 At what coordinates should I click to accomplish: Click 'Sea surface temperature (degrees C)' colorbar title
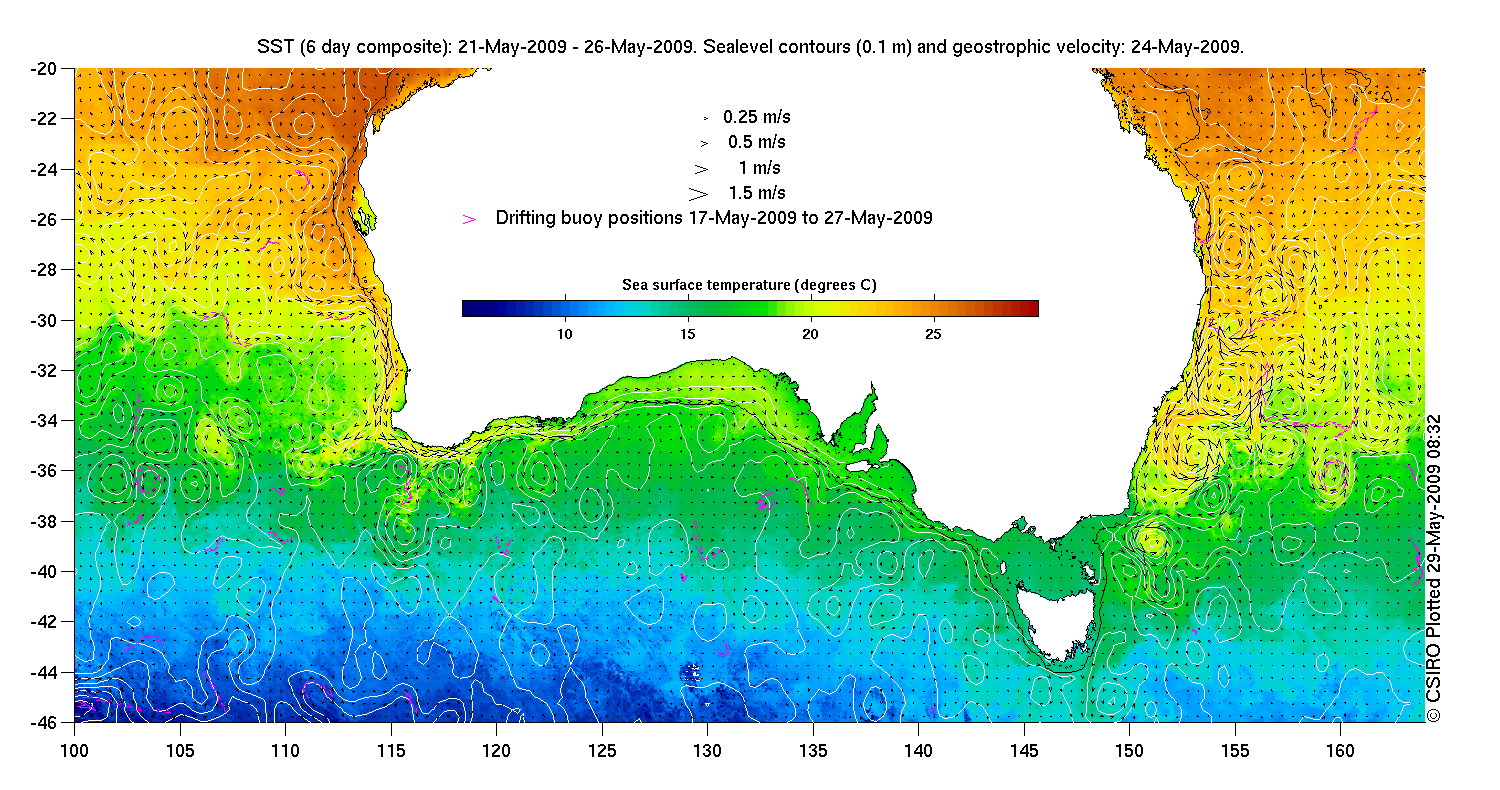[750, 285]
